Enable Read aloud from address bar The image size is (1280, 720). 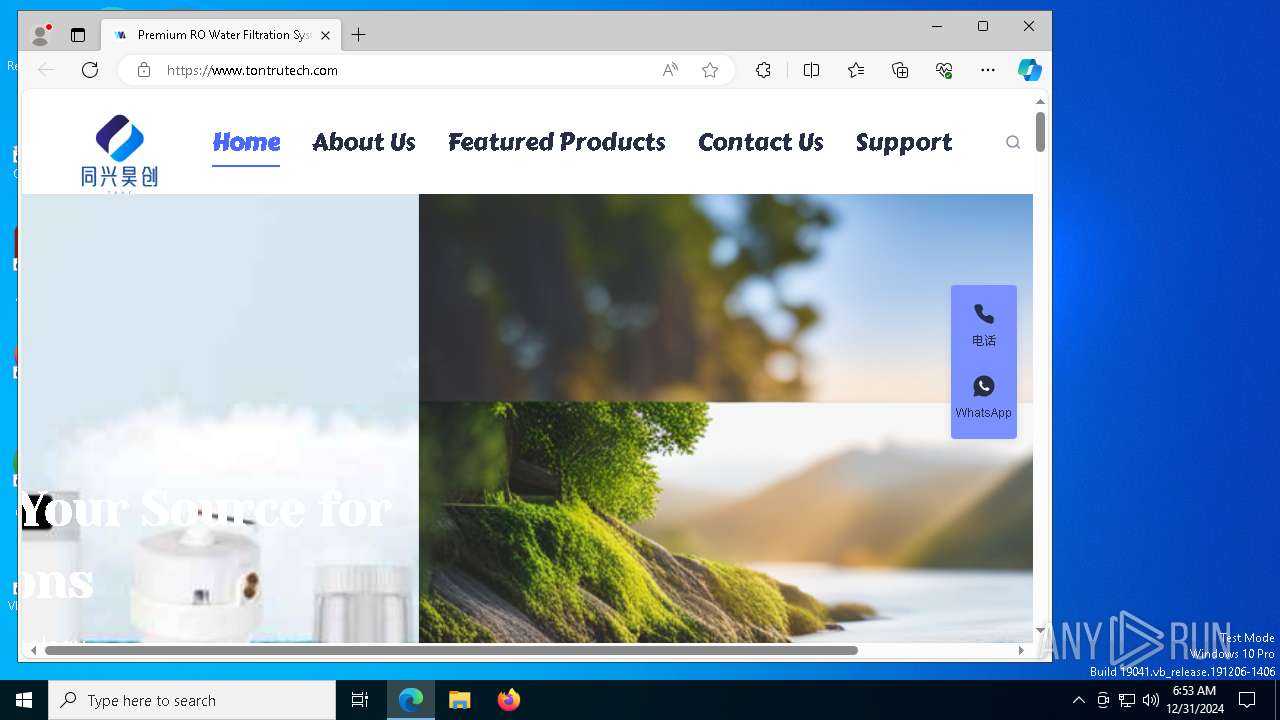click(670, 70)
